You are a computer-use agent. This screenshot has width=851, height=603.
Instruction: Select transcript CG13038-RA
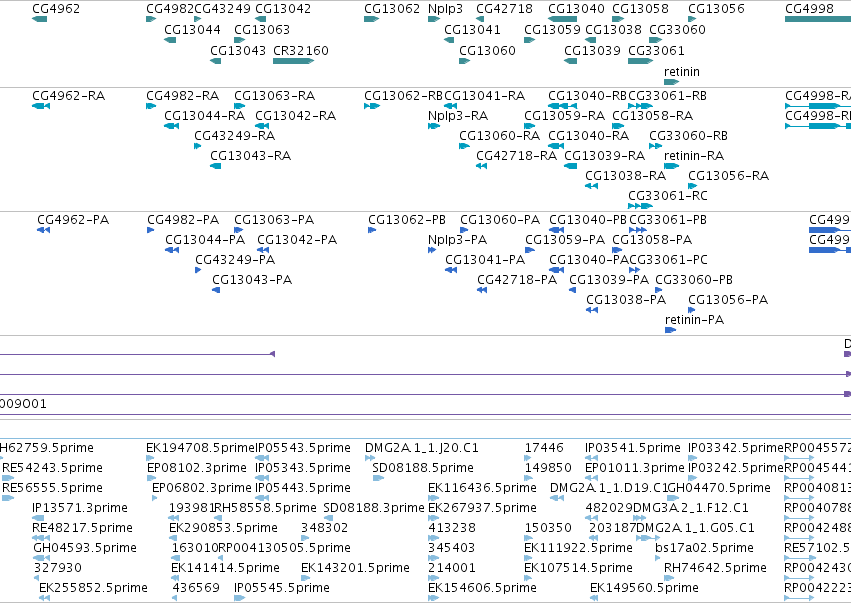click(x=625, y=175)
